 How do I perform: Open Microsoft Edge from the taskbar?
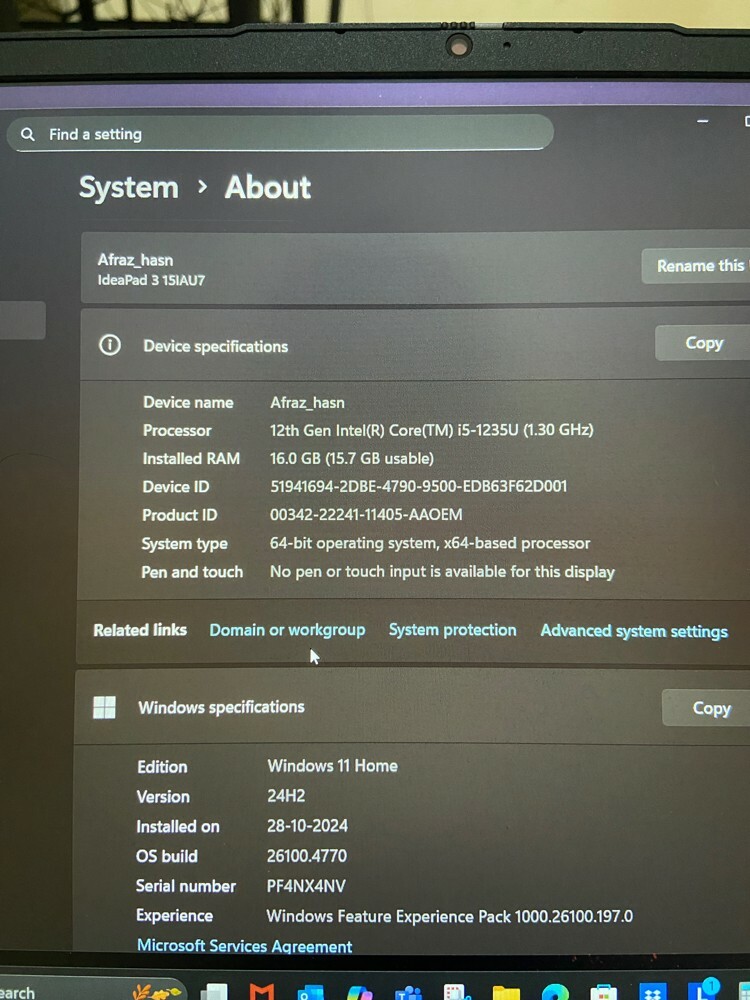click(x=555, y=993)
